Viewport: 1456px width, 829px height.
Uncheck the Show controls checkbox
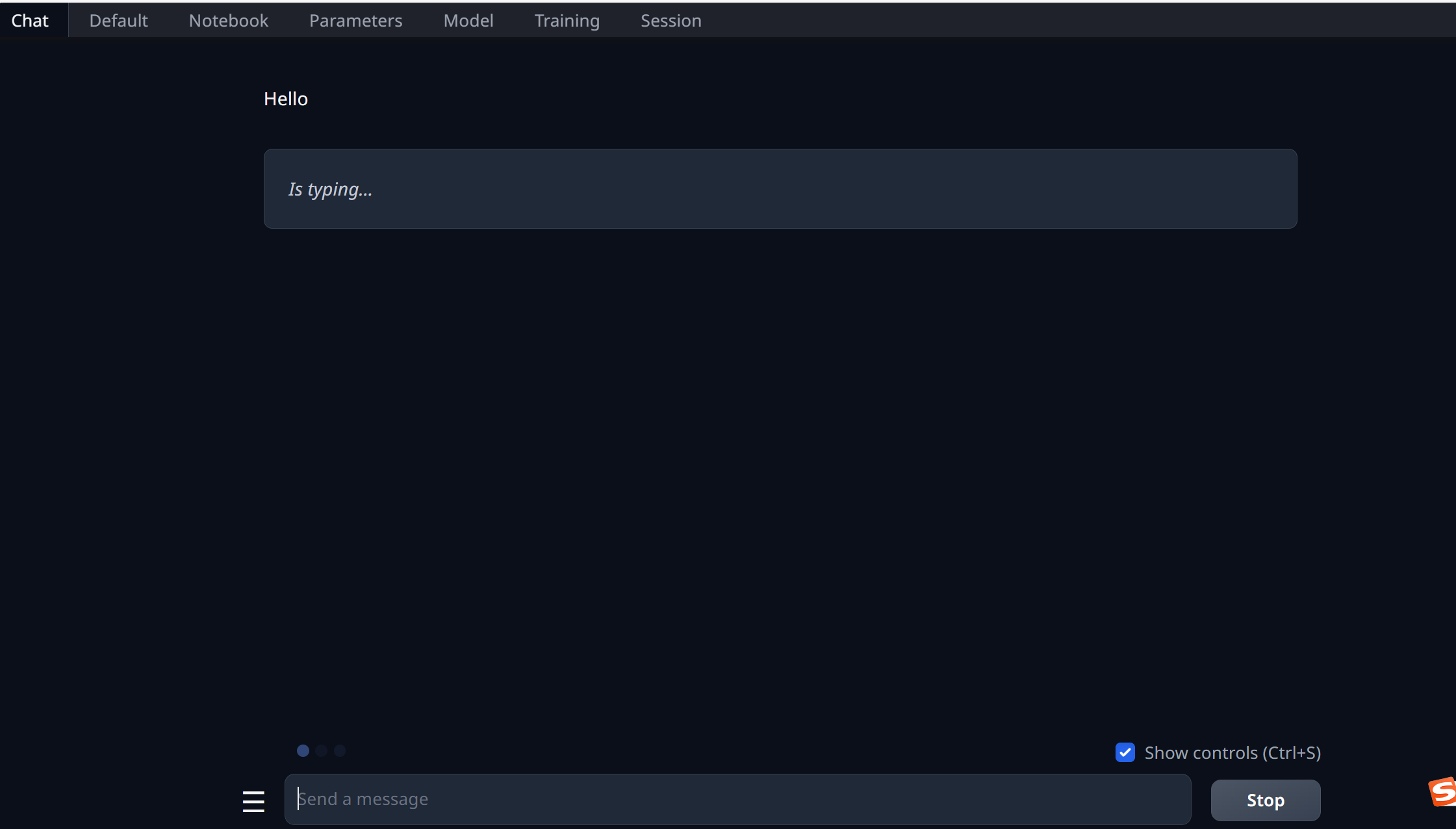pyautogui.click(x=1125, y=752)
